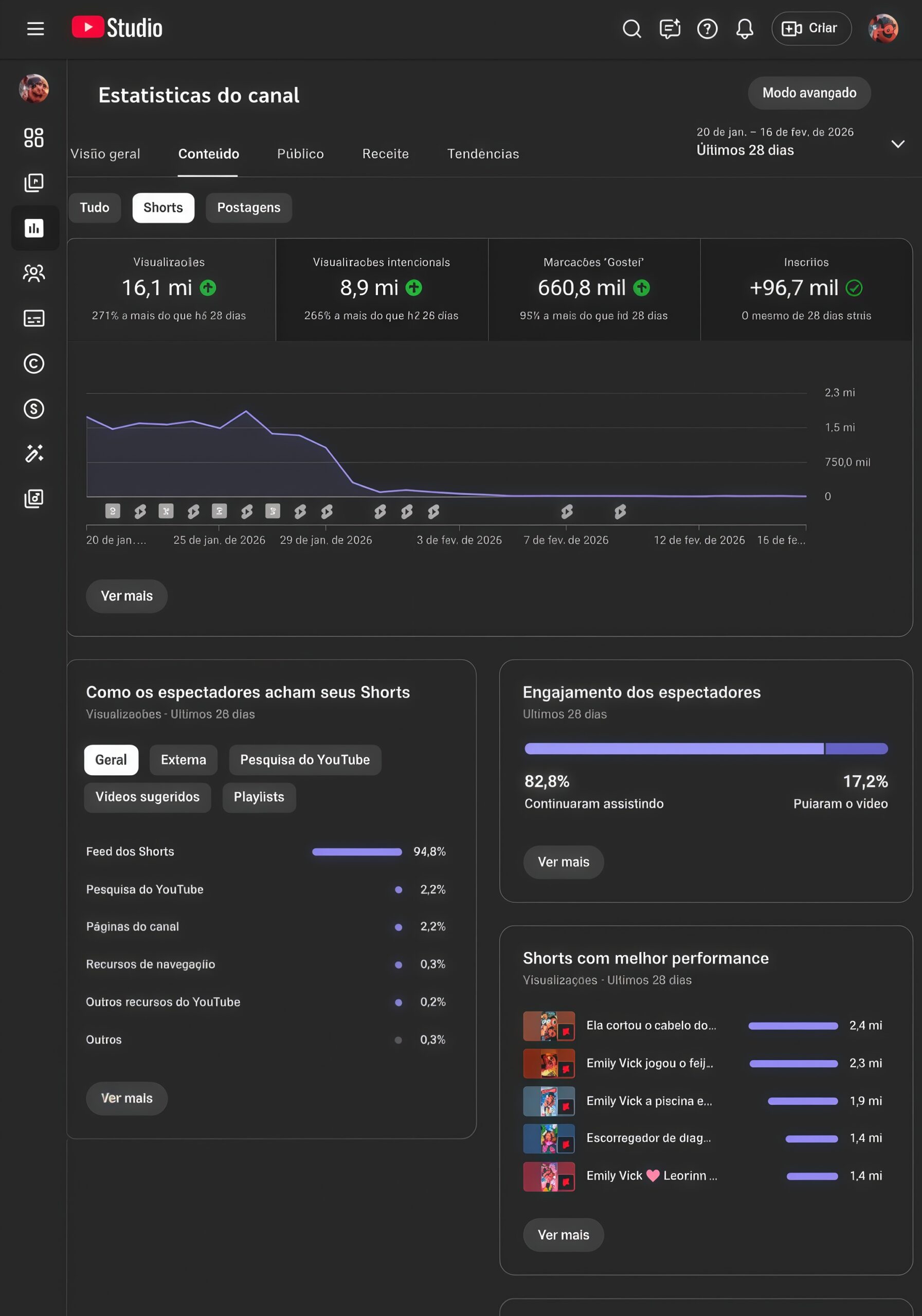Screen dimensions: 922x1316
Task: Select the Shorts content filter chip
Action: (163, 208)
